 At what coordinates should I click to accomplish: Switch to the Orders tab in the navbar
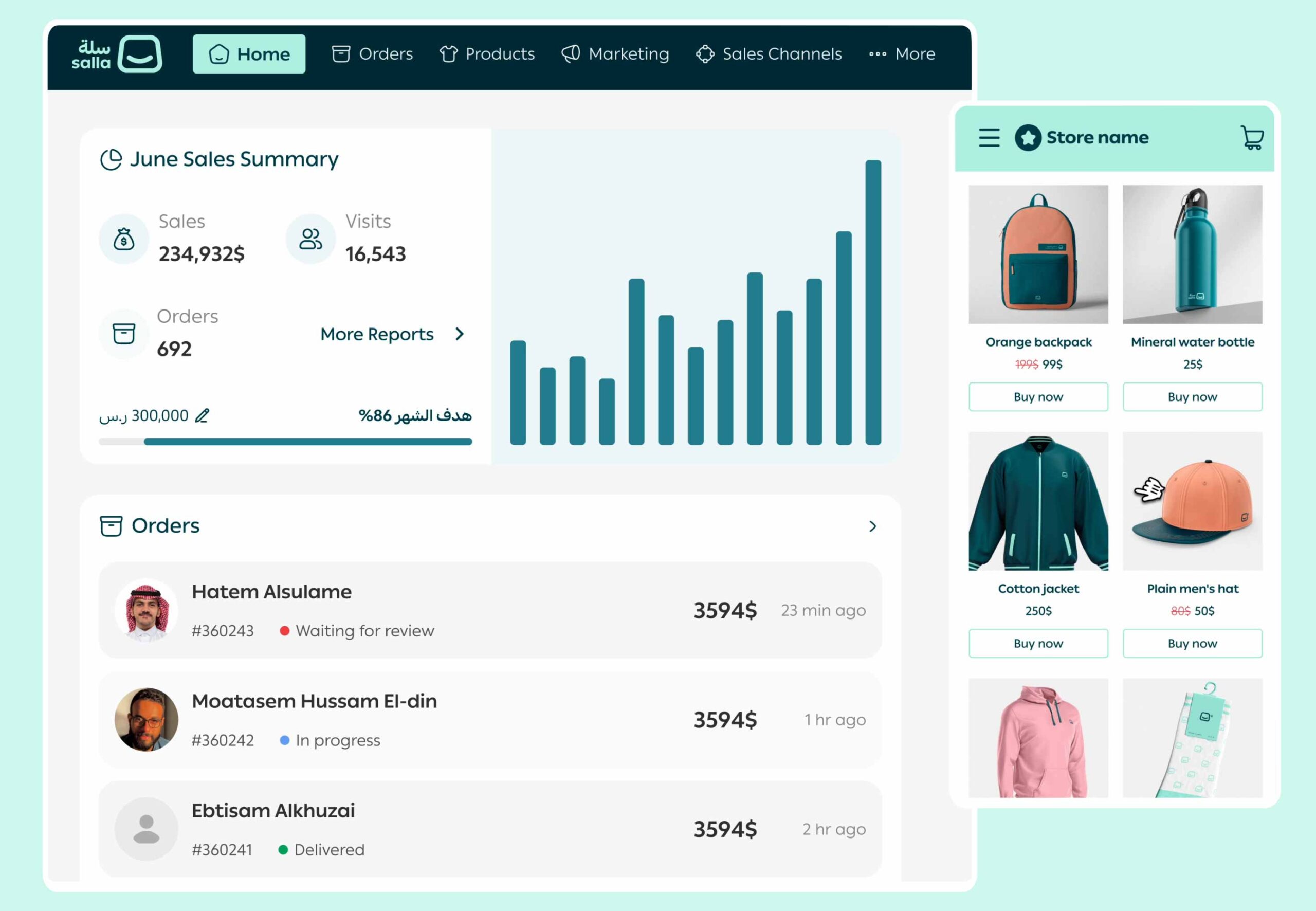click(373, 53)
